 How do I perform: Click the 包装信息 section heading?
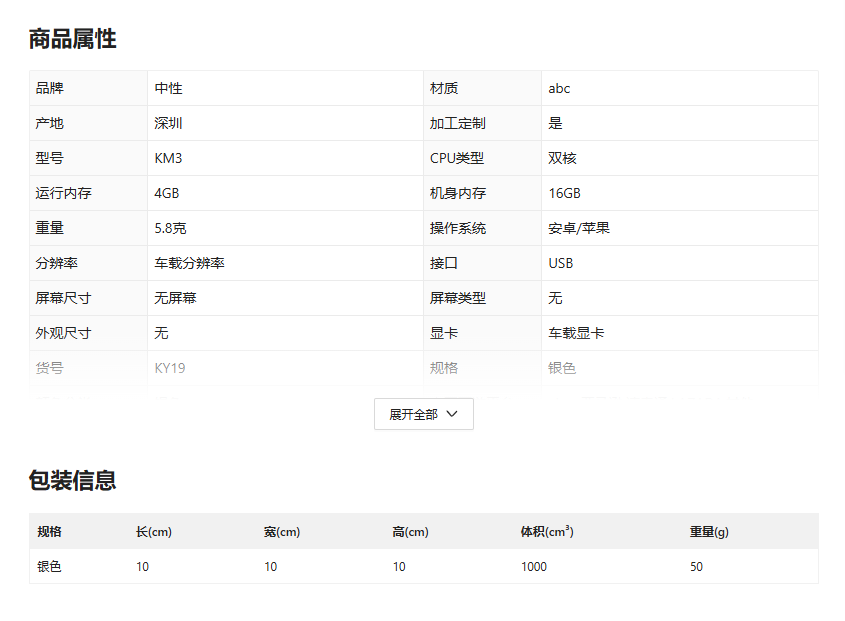72,480
